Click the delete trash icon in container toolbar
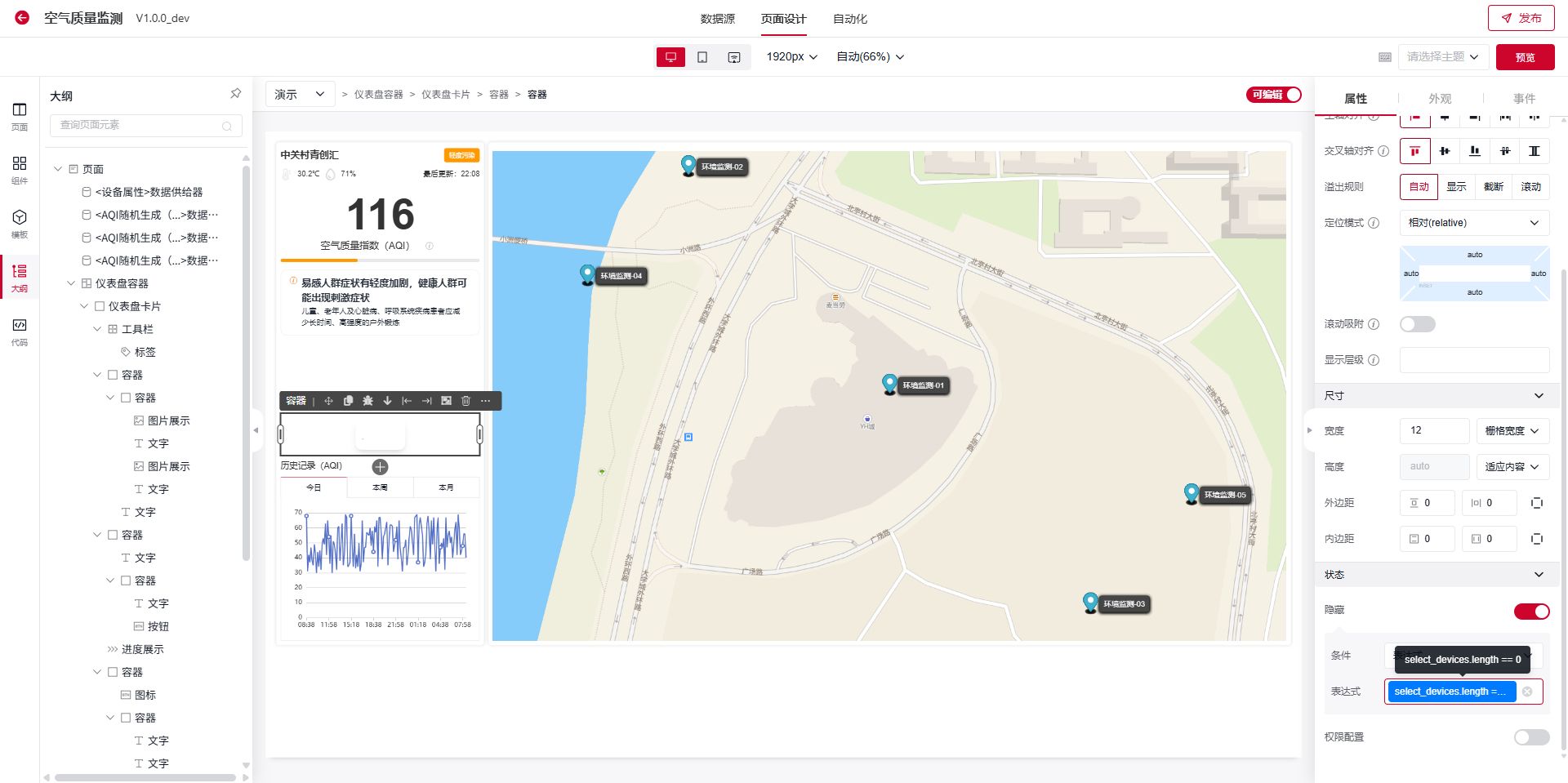 point(465,401)
